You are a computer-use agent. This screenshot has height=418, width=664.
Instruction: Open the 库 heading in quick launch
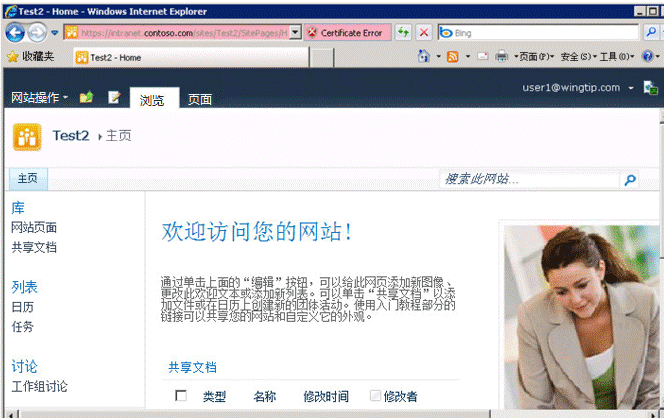pyautogui.click(x=18, y=208)
